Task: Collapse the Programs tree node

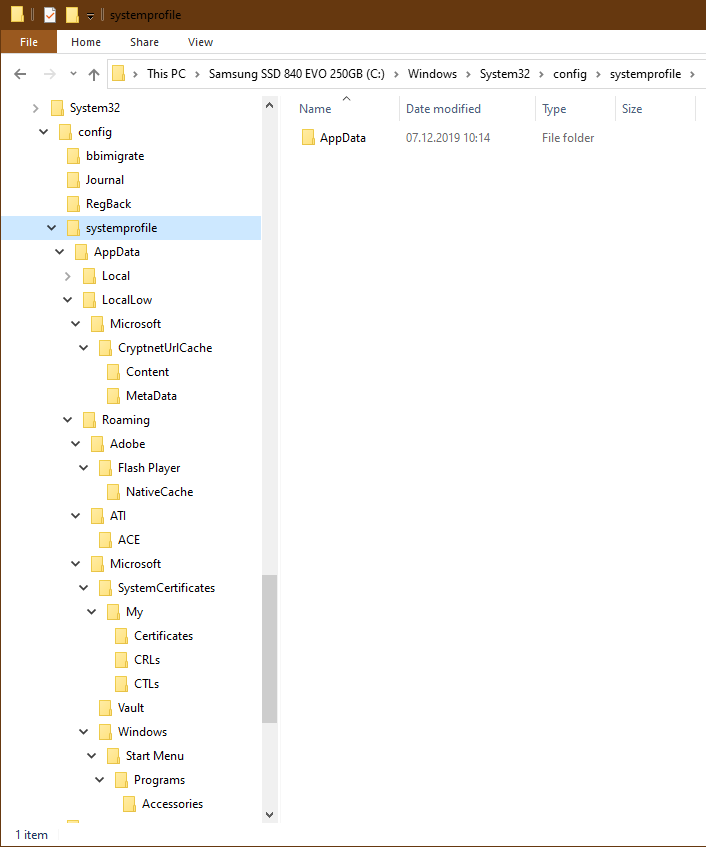Action: point(100,779)
